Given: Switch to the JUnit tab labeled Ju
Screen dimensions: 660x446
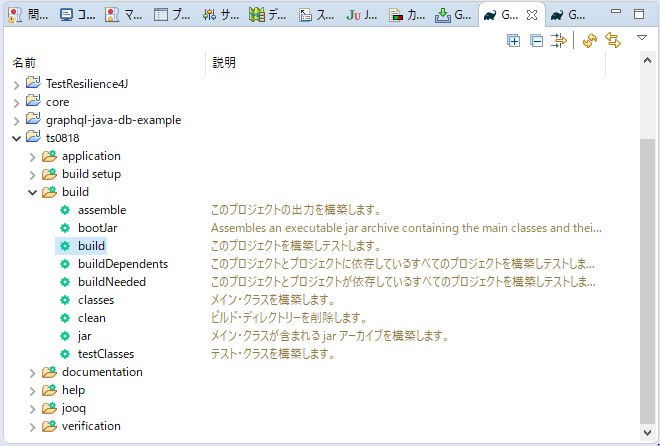Looking at the screenshot, I should (362, 16).
